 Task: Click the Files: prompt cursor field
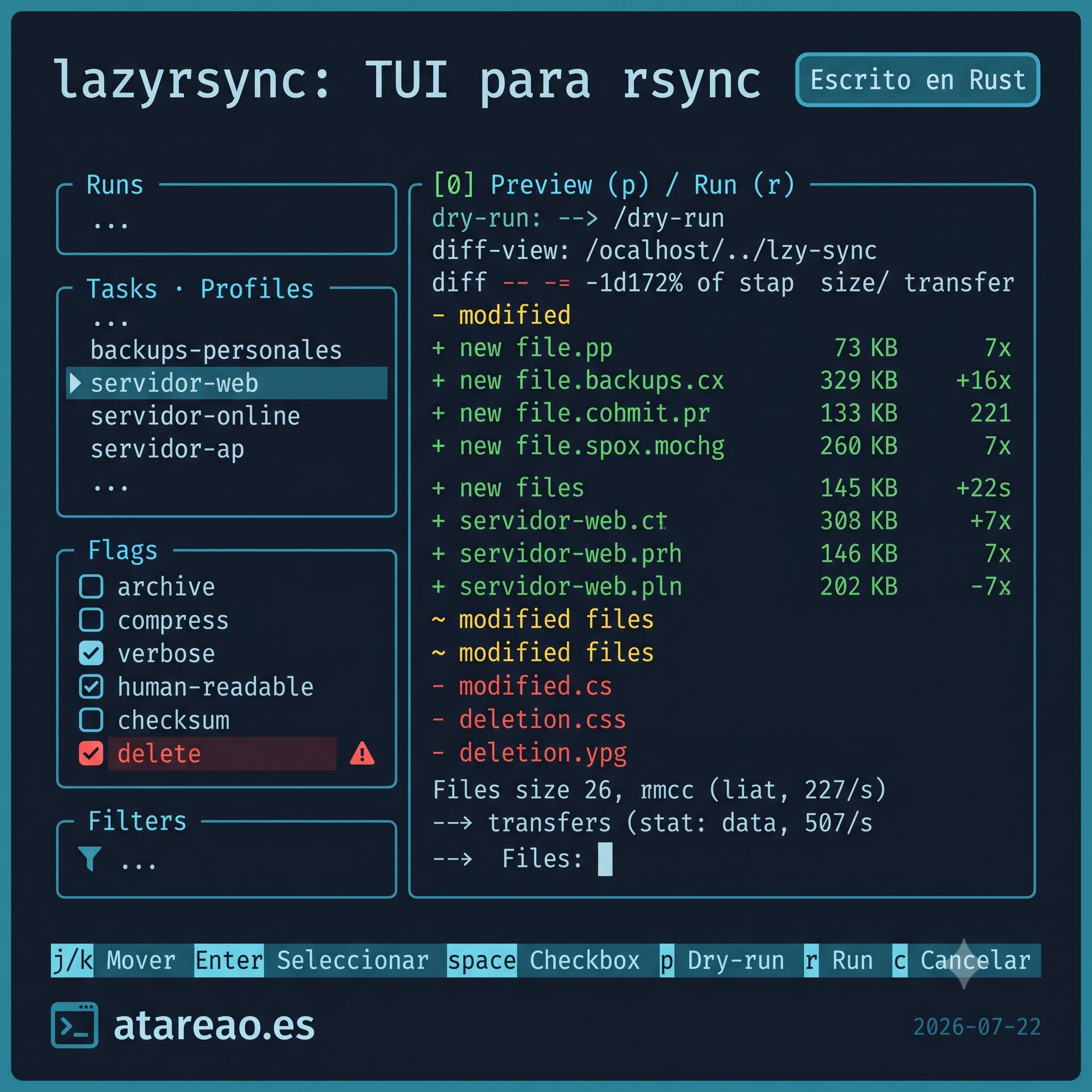(605, 859)
